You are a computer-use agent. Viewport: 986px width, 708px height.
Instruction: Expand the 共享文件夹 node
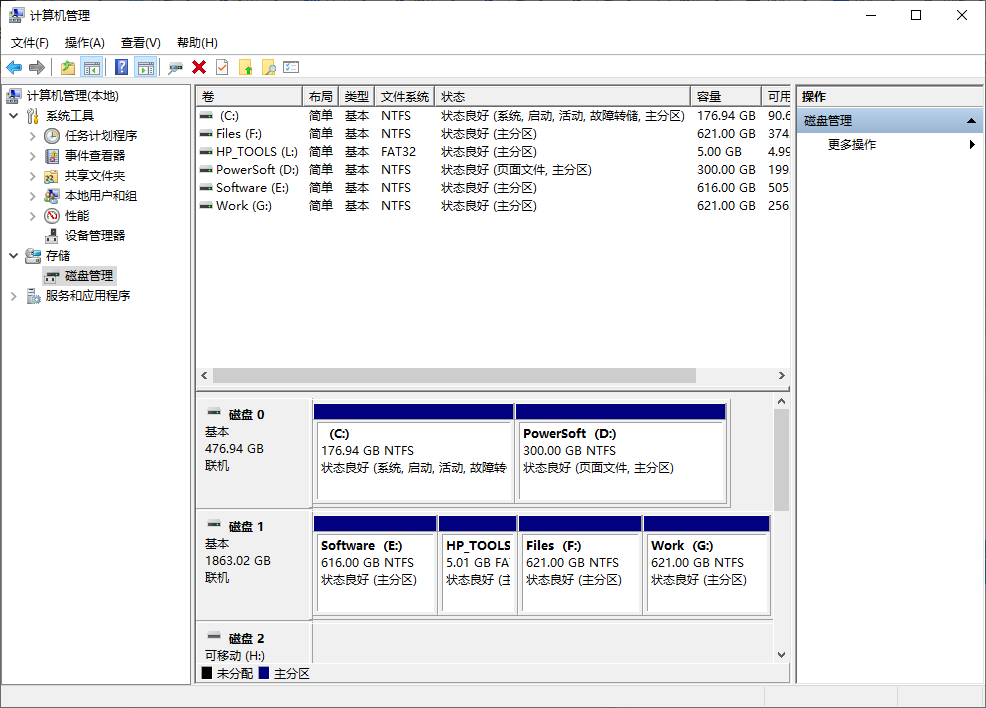(33, 176)
